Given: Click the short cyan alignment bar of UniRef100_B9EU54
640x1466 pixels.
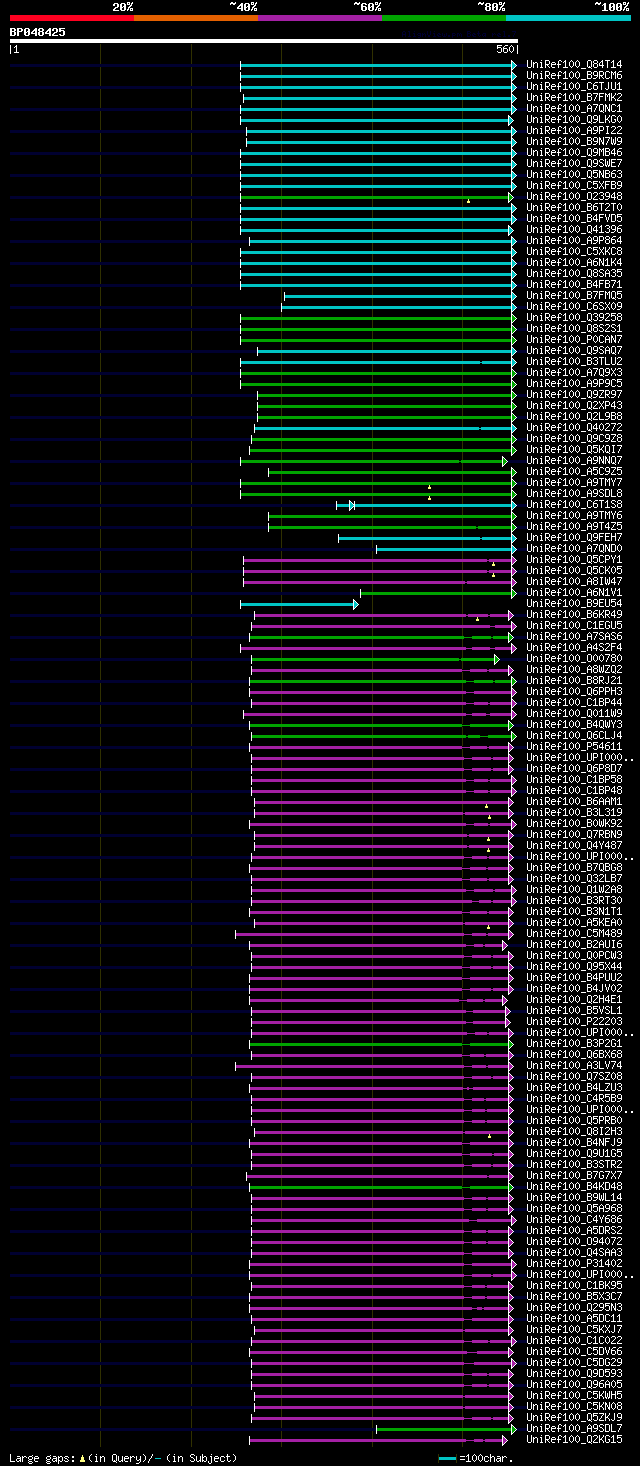Looking at the screenshot, I should coord(299,603).
